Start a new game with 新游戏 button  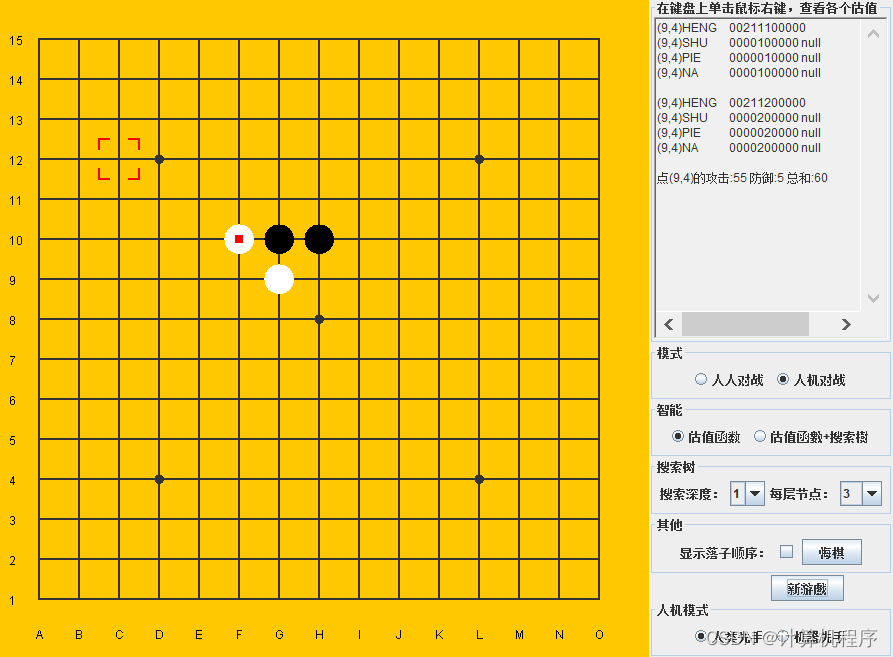pos(806,588)
